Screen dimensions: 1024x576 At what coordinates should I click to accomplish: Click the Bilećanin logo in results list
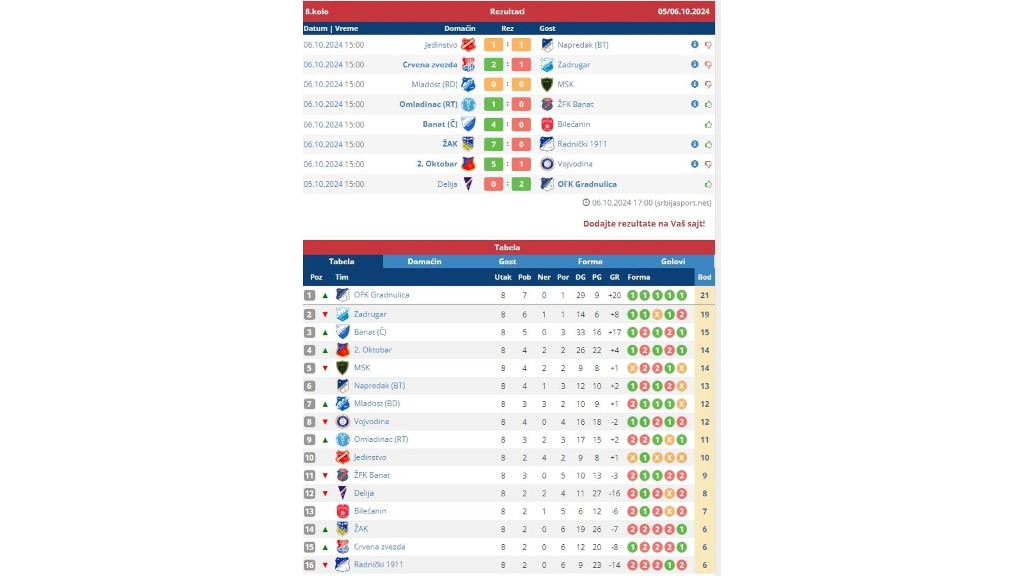547,124
